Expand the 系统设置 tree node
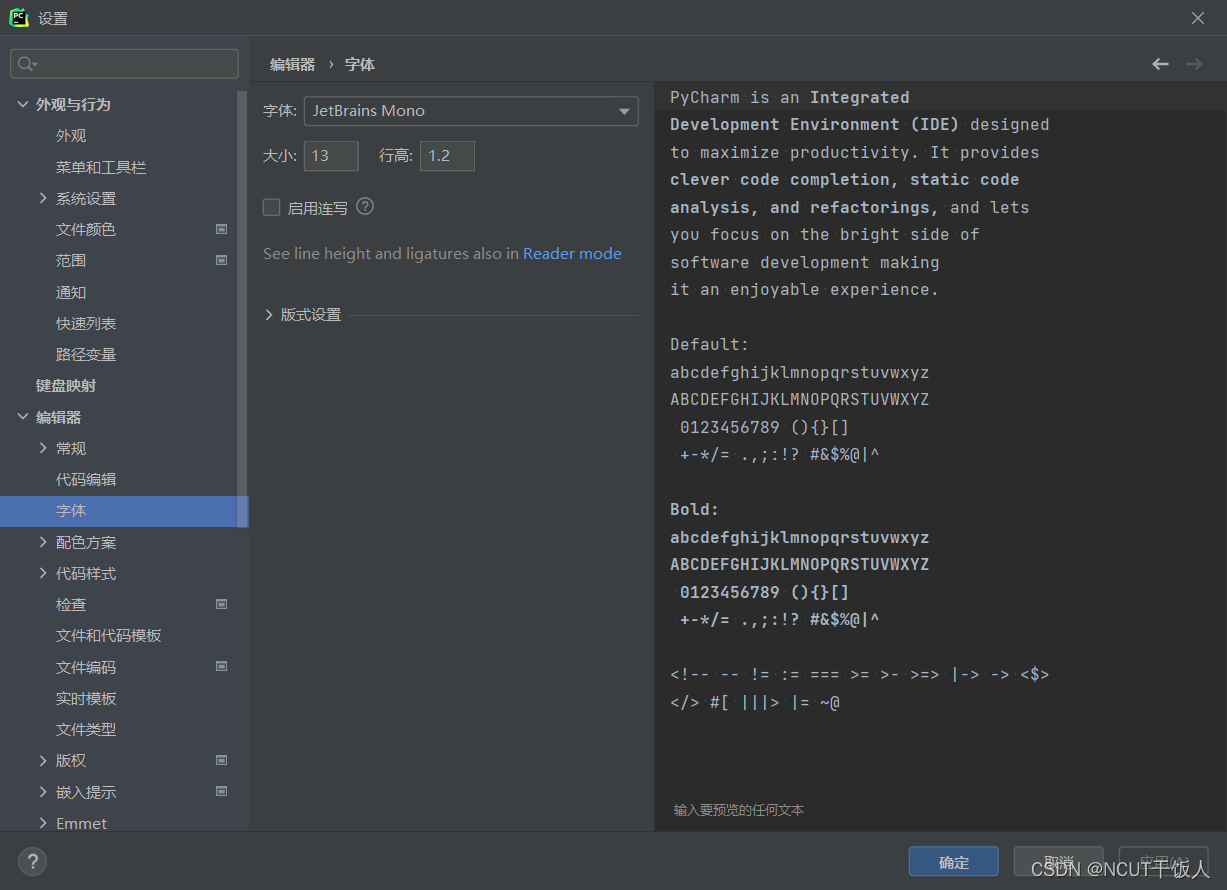This screenshot has height=890, width=1227. coord(43,198)
